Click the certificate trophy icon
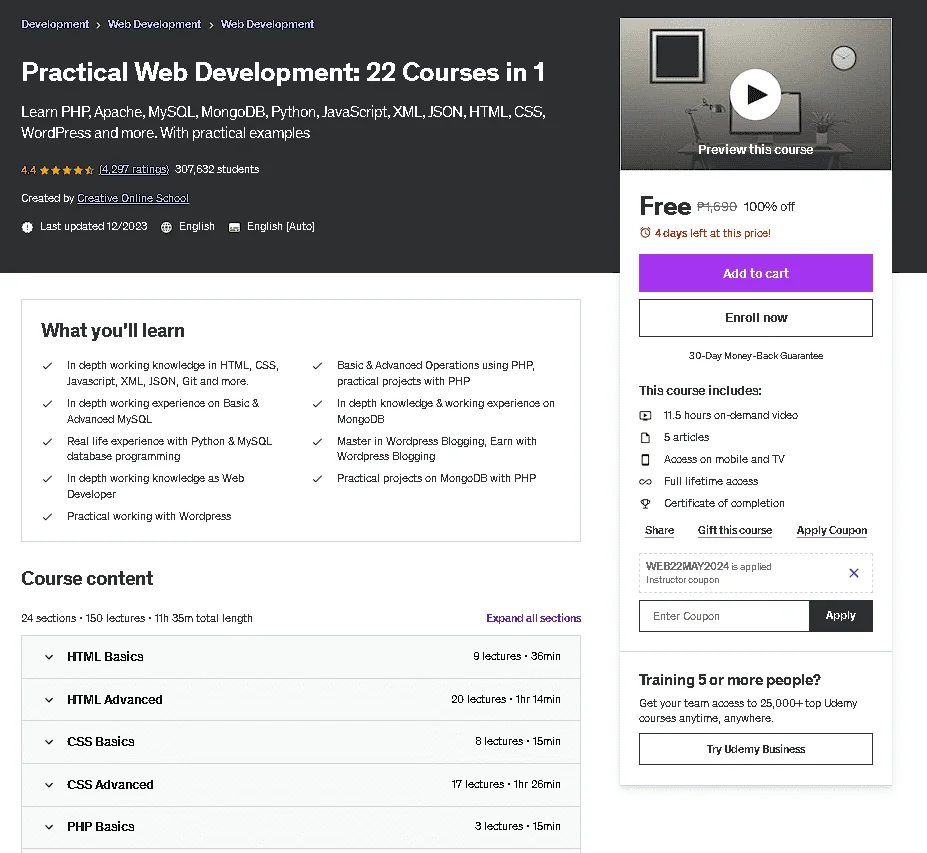The image size is (927, 853). pyautogui.click(x=646, y=504)
